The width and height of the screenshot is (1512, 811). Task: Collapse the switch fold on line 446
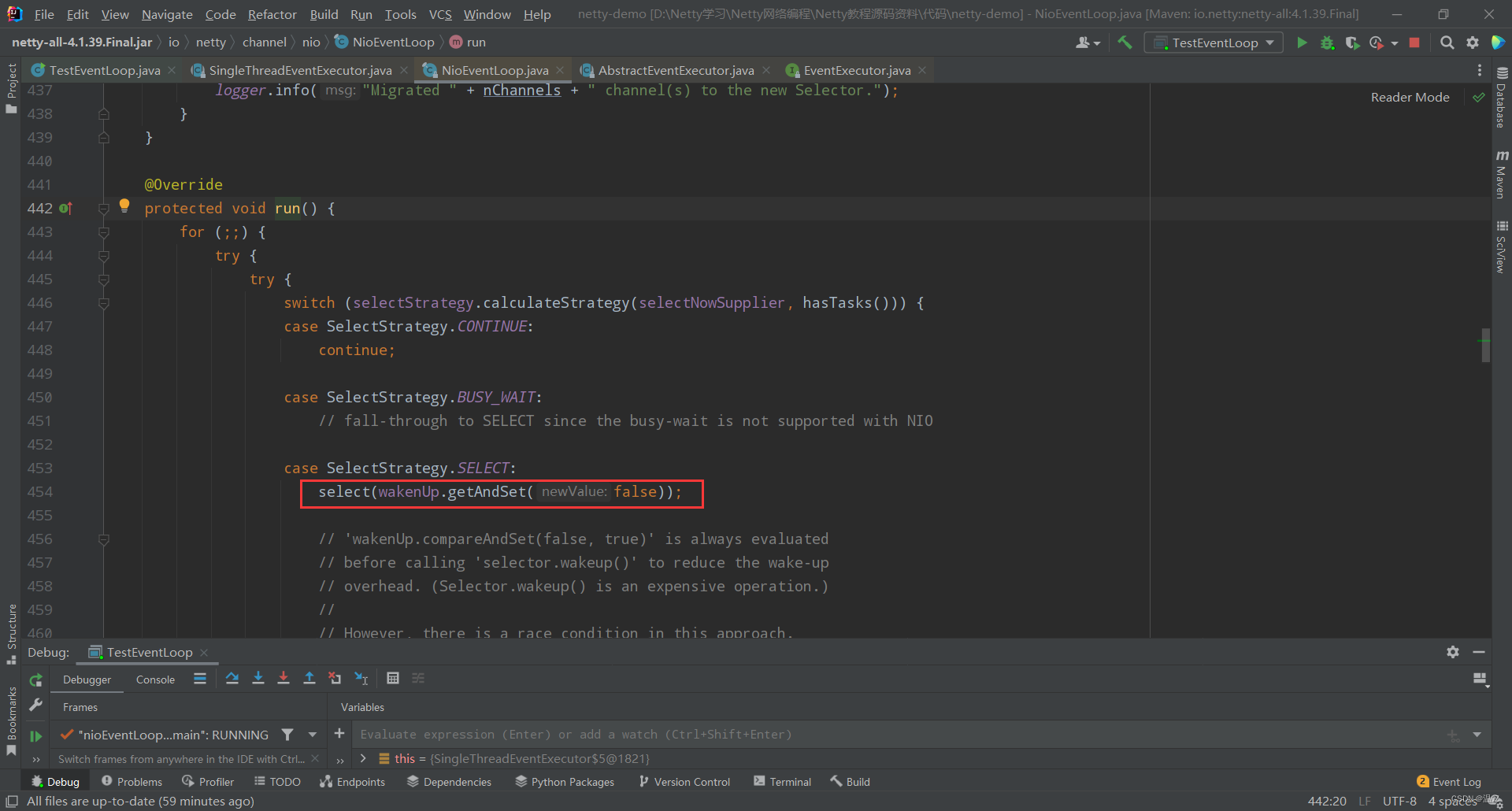(x=103, y=303)
